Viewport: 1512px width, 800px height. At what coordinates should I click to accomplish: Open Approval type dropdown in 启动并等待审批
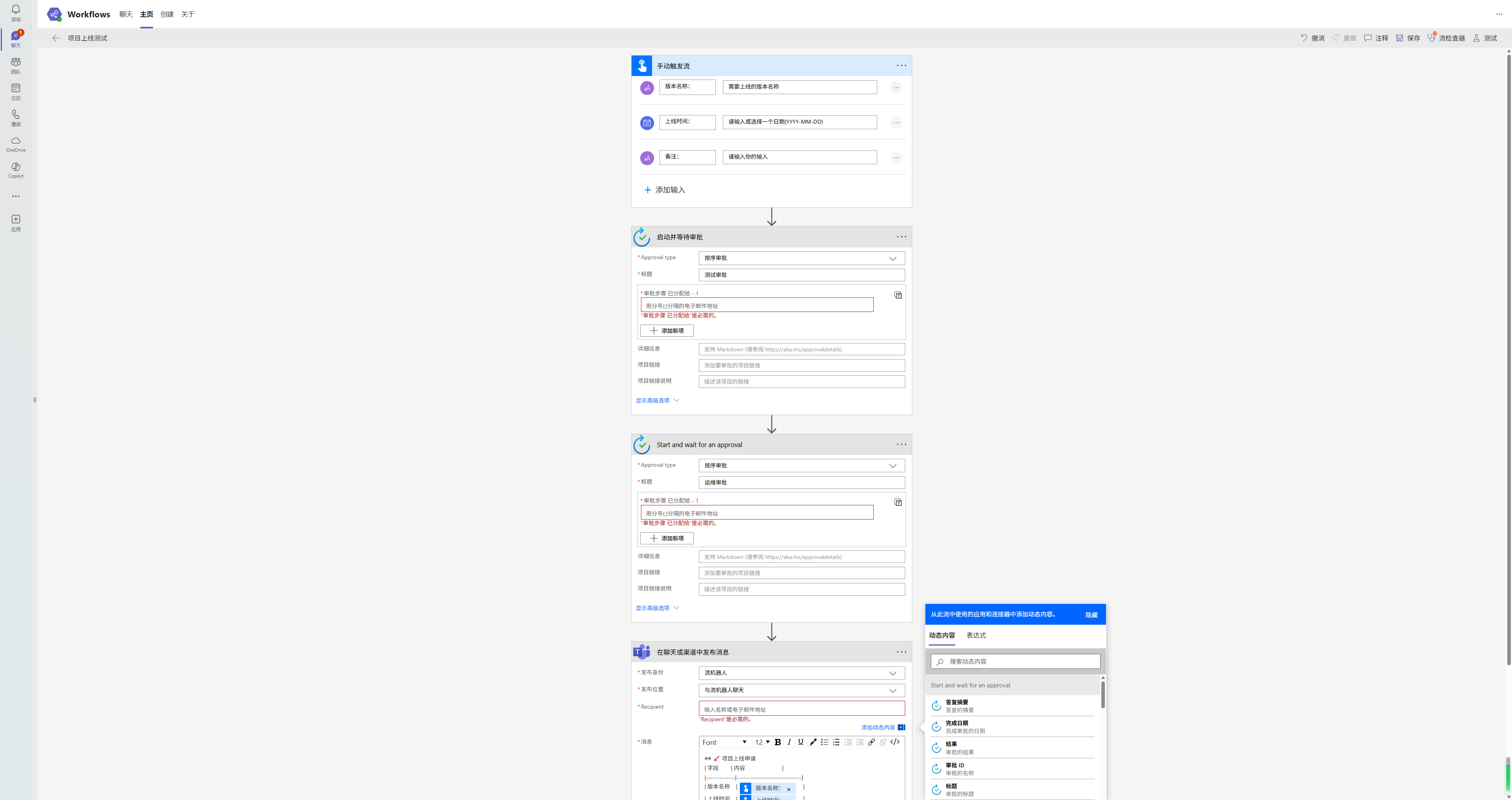pos(801,258)
